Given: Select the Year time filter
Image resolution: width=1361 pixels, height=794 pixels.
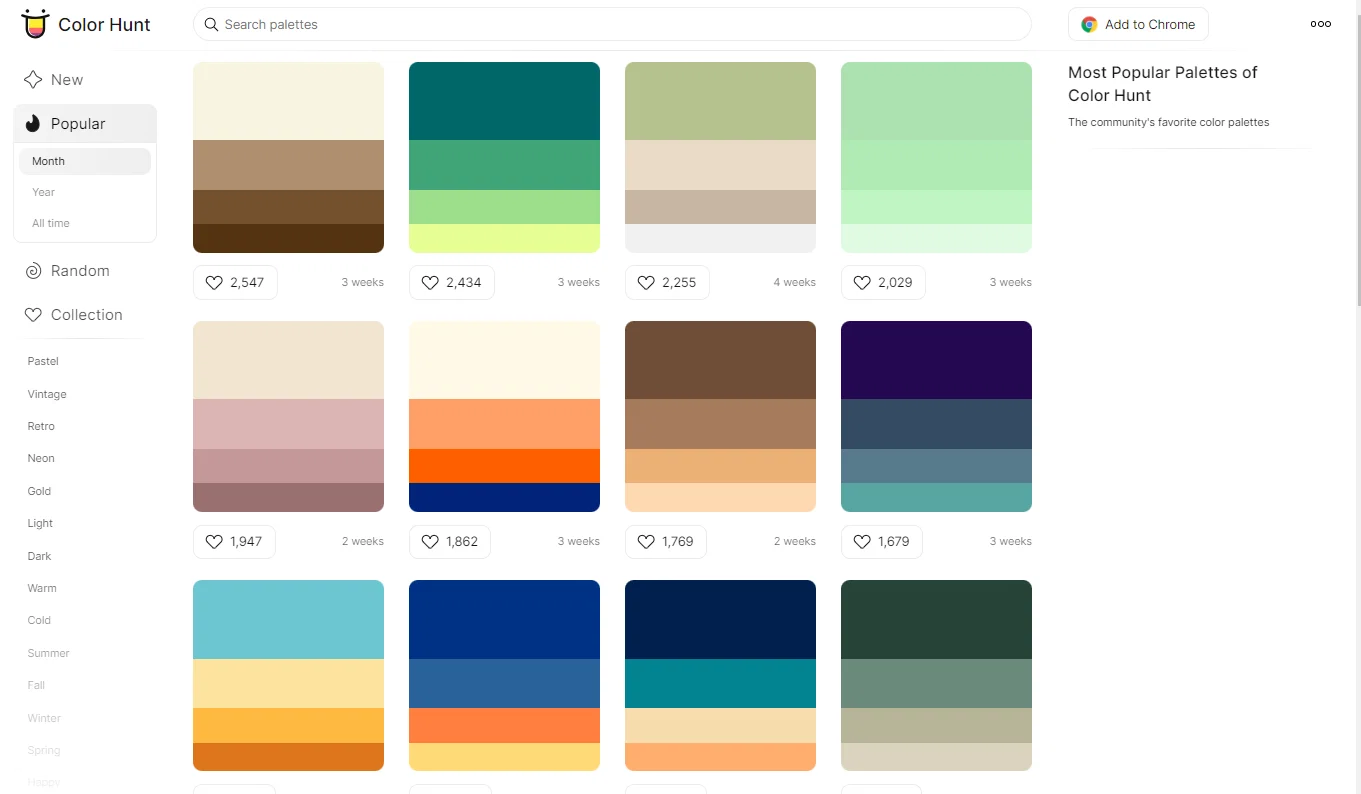Looking at the screenshot, I should (85, 192).
